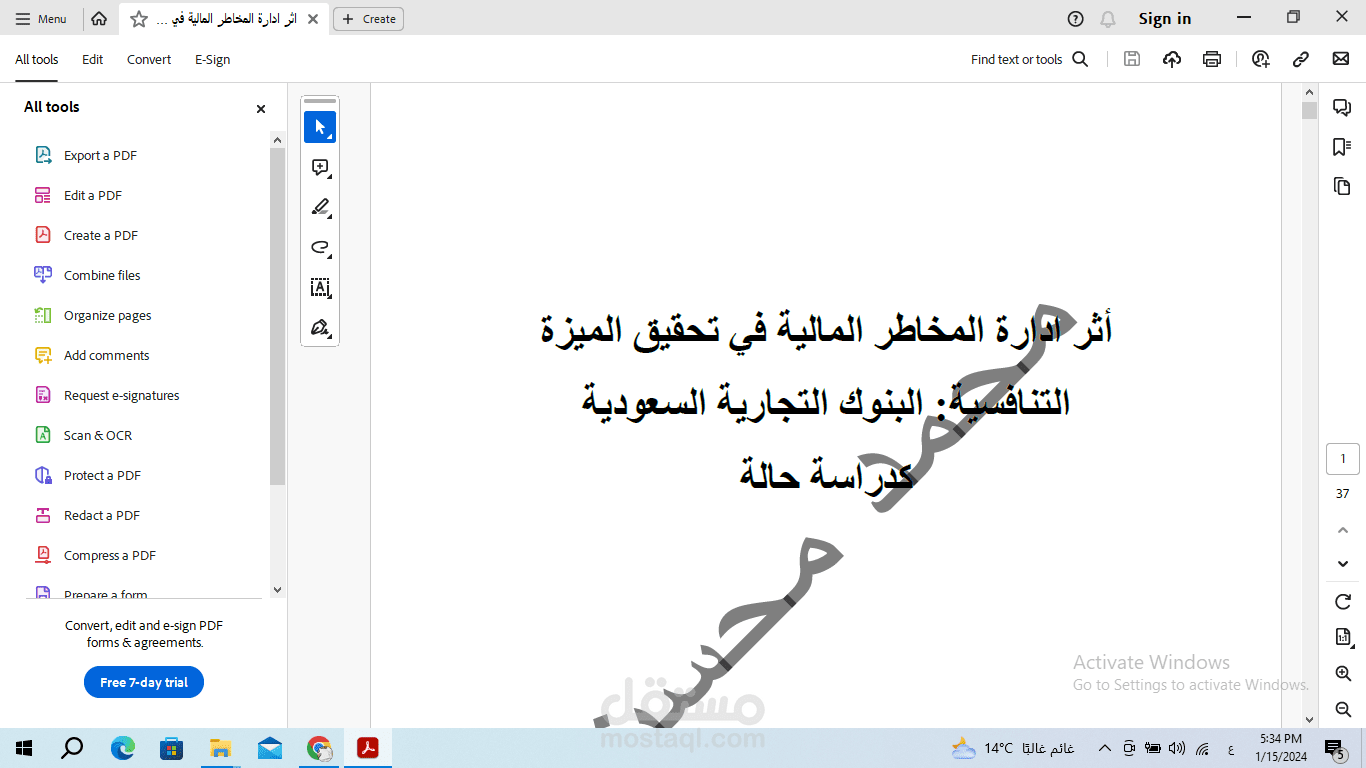Open the fill and sign pen tool
1366x768 pixels.
320,327
